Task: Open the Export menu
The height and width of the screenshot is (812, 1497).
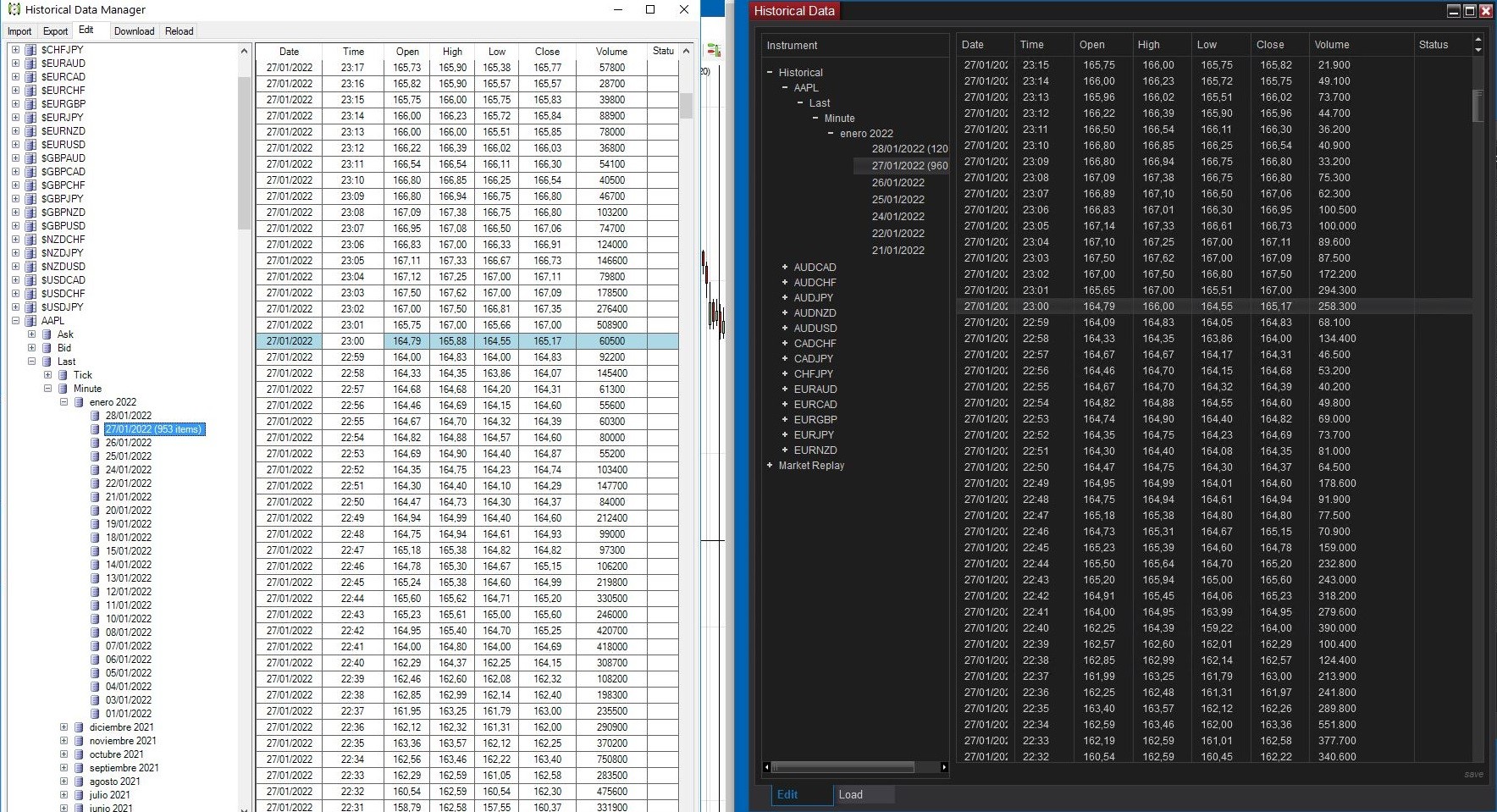Action: [56, 31]
